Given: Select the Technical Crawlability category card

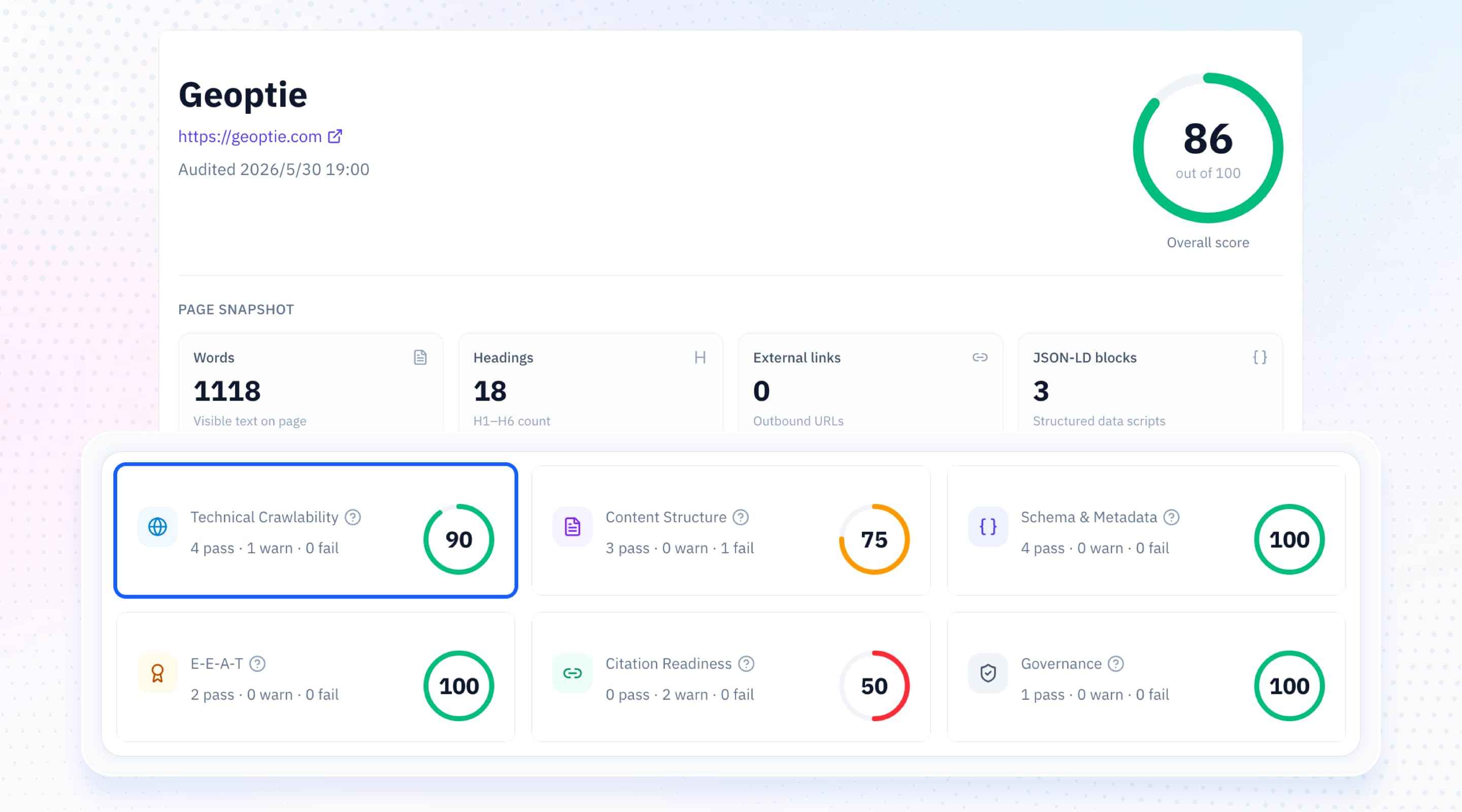Looking at the screenshot, I should tap(316, 530).
